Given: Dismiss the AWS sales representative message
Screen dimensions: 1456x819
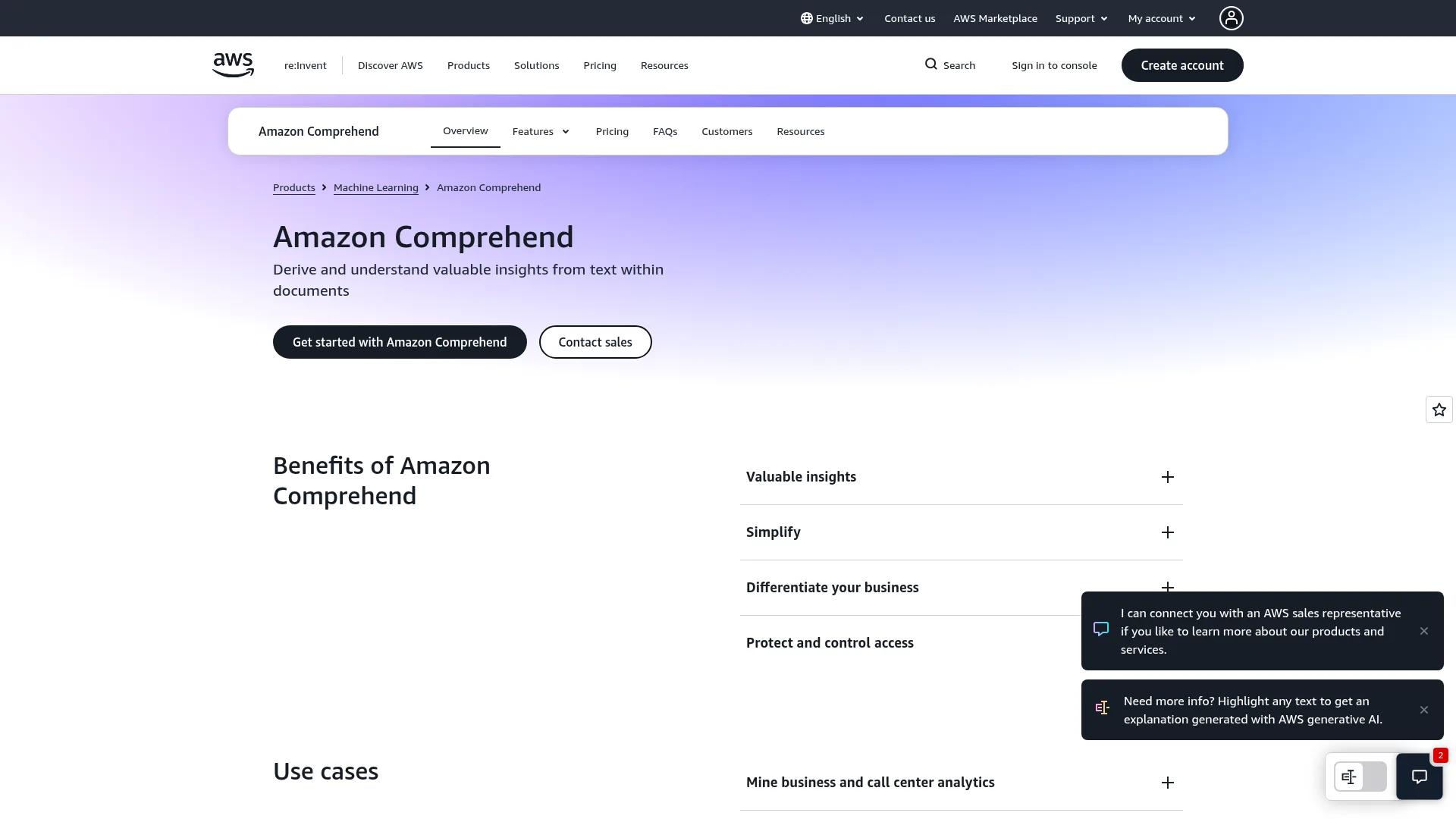Looking at the screenshot, I should (x=1423, y=631).
